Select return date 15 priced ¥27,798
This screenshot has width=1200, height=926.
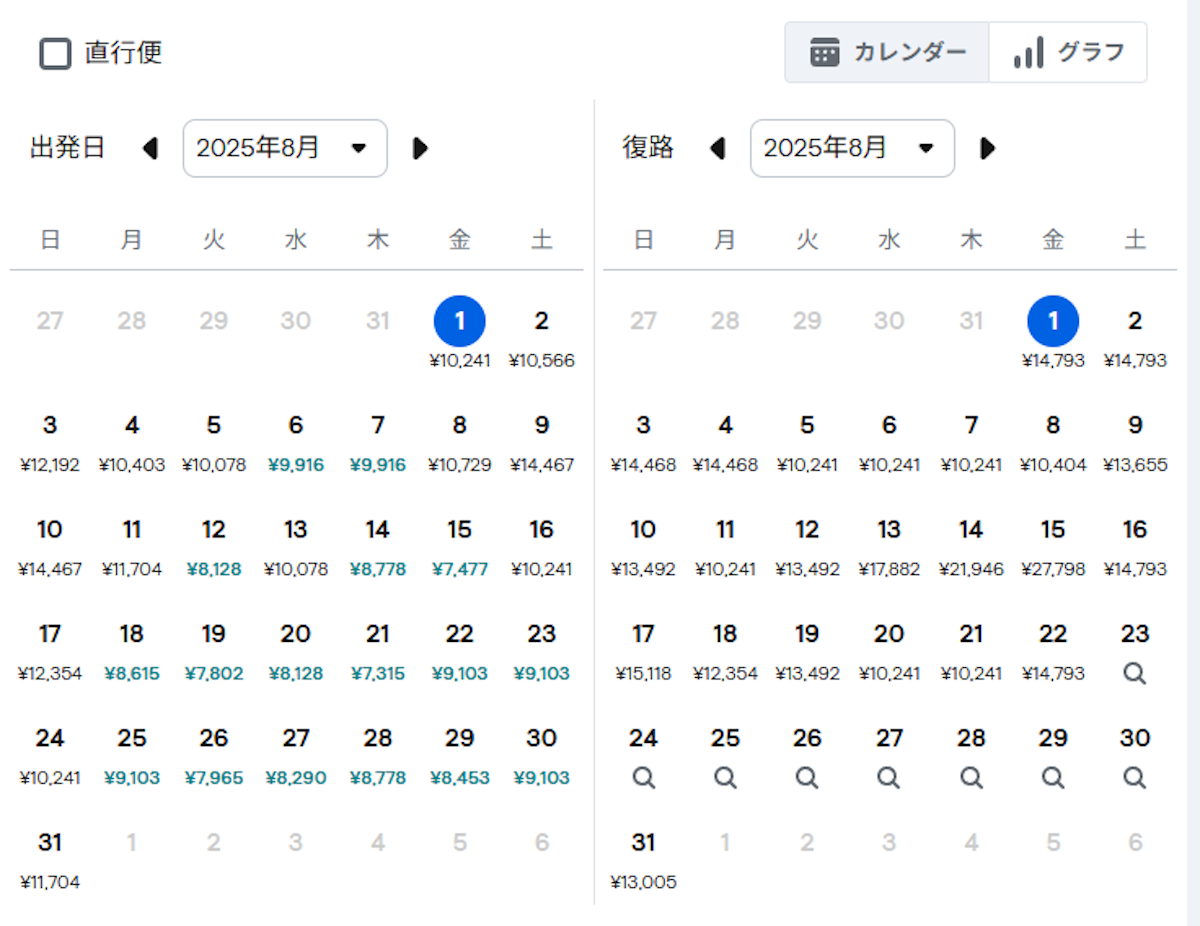(1052, 547)
